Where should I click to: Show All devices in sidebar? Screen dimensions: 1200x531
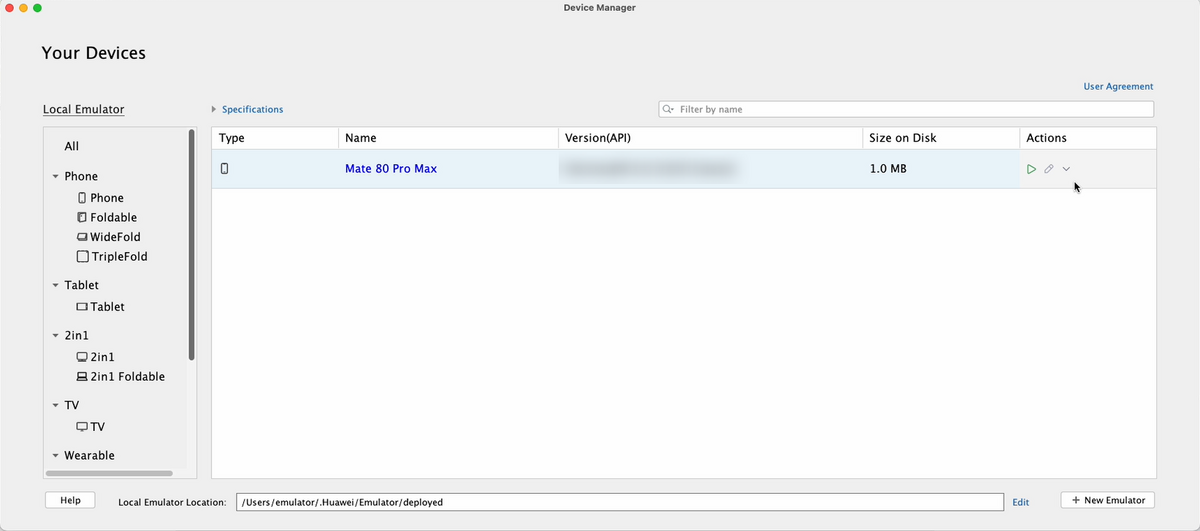(x=72, y=146)
